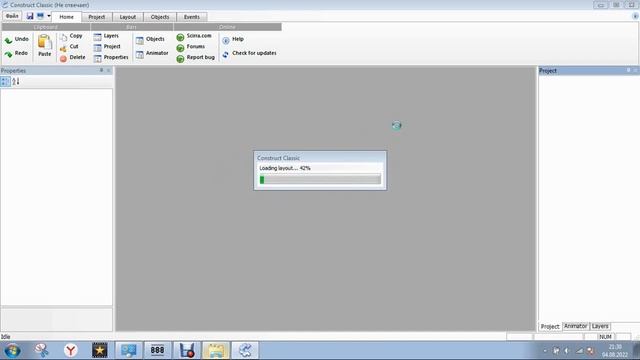Close the Properties panel
The image size is (640, 360).
[x=109, y=71]
